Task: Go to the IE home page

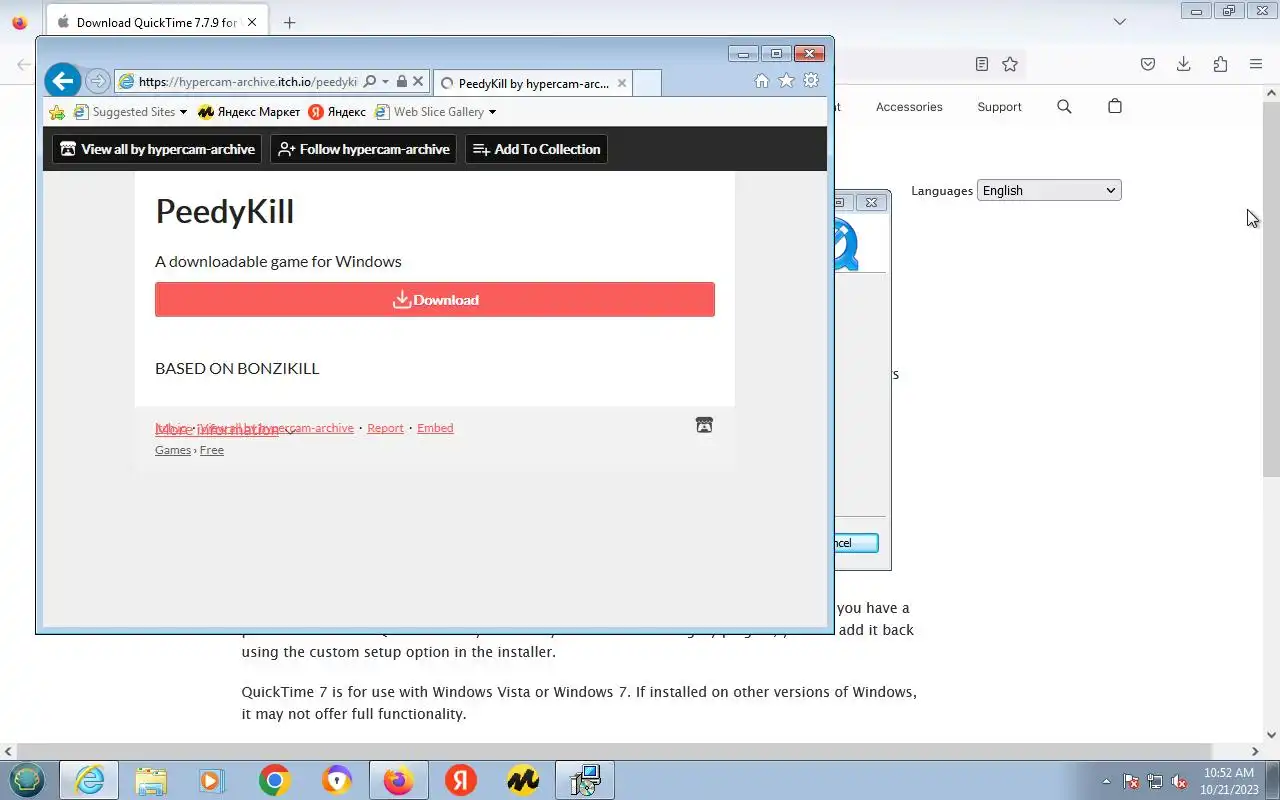Action: [762, 81]
